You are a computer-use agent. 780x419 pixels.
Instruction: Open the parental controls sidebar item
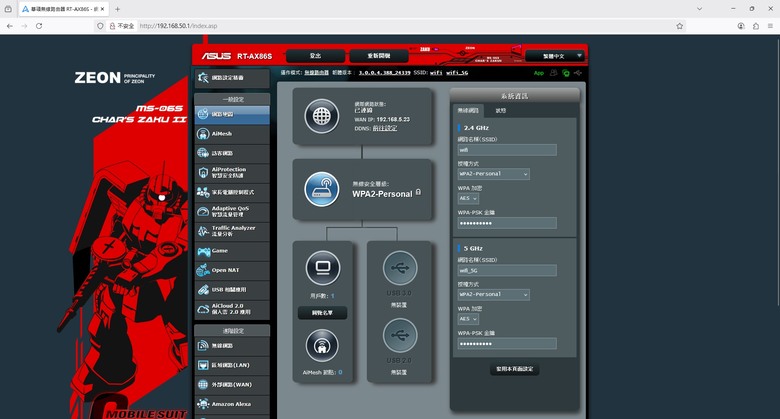(x=232, y=192)
